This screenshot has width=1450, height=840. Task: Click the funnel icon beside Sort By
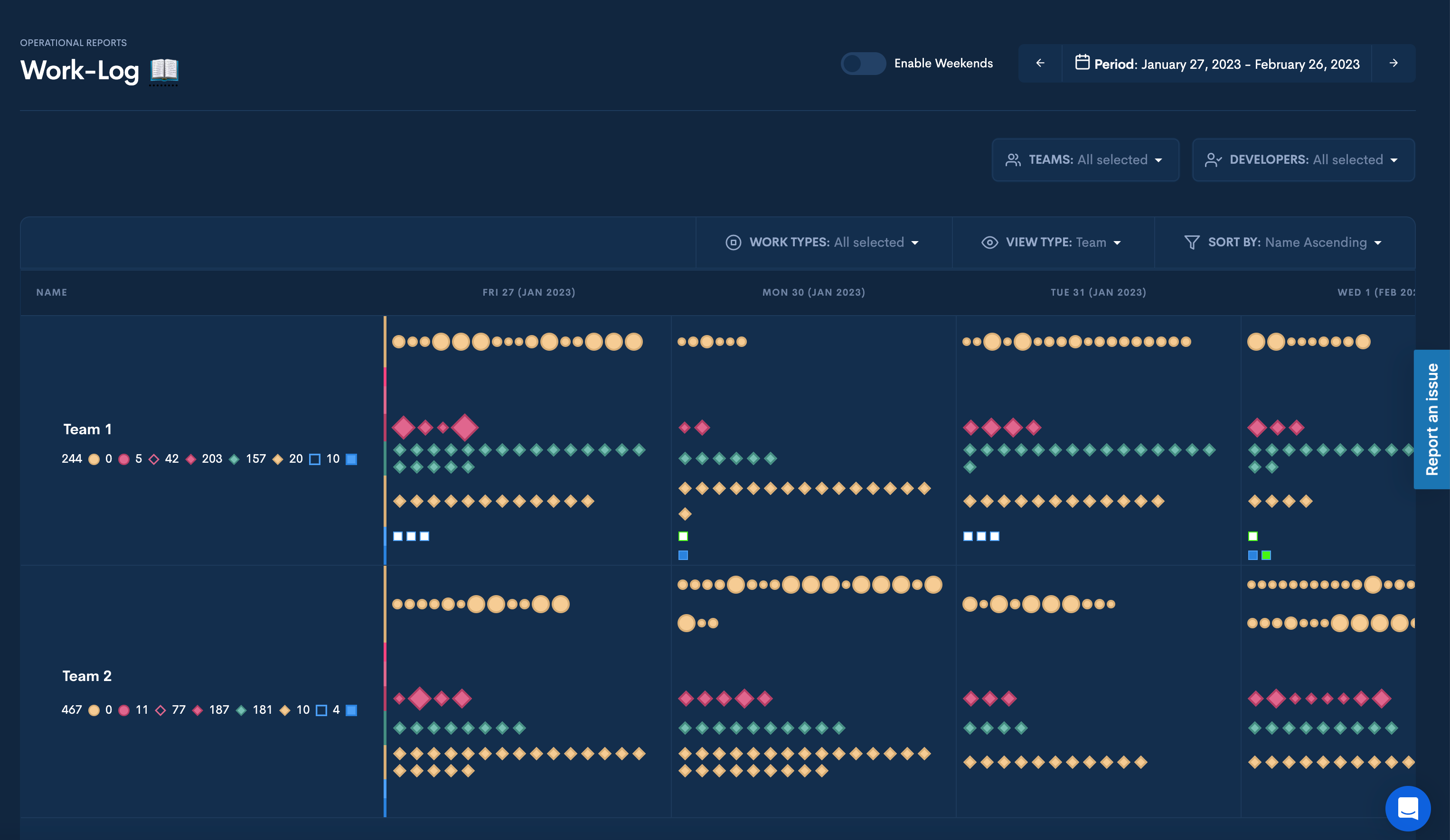(1192, 243)
